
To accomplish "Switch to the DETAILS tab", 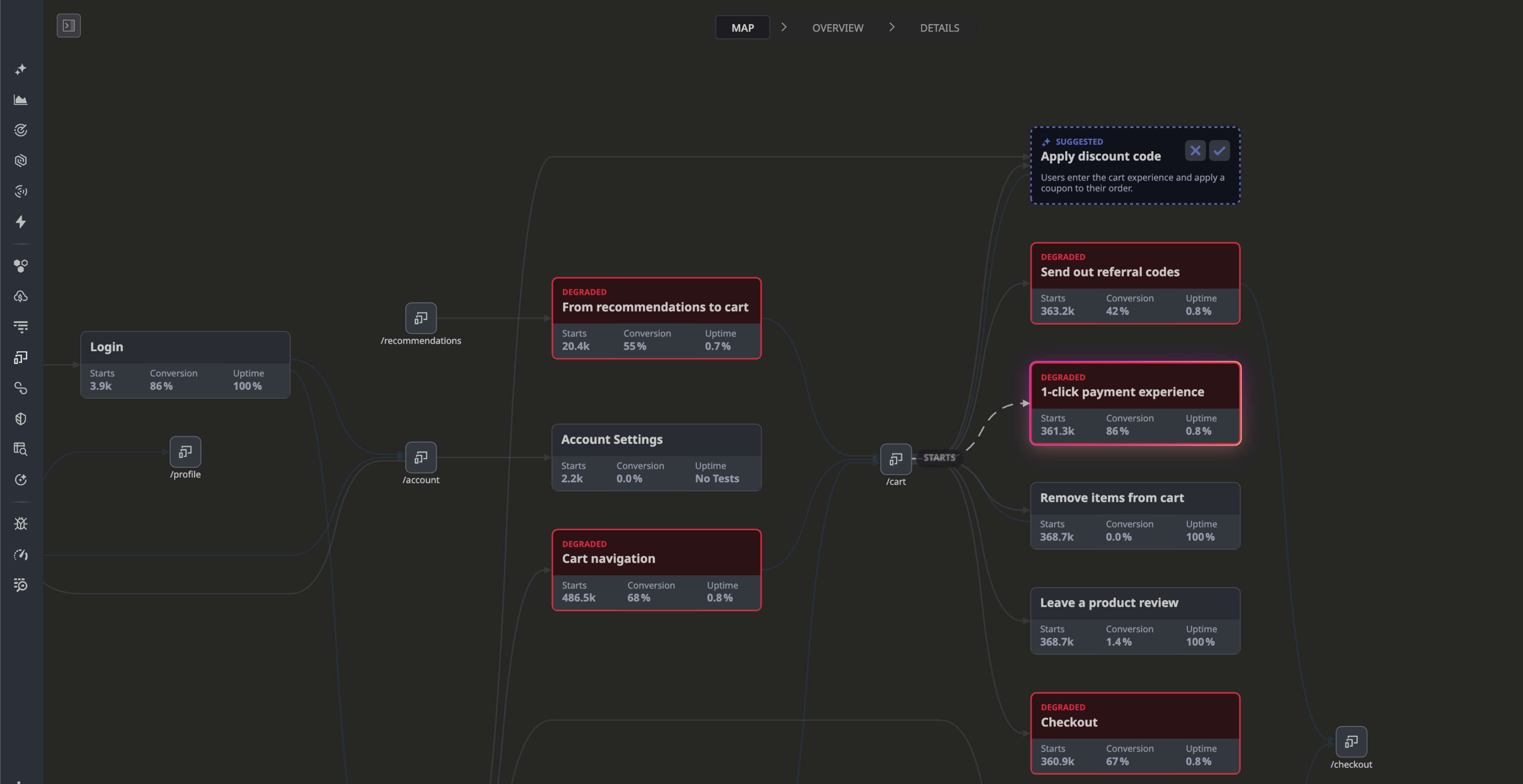I will click(x=939, y=28).
